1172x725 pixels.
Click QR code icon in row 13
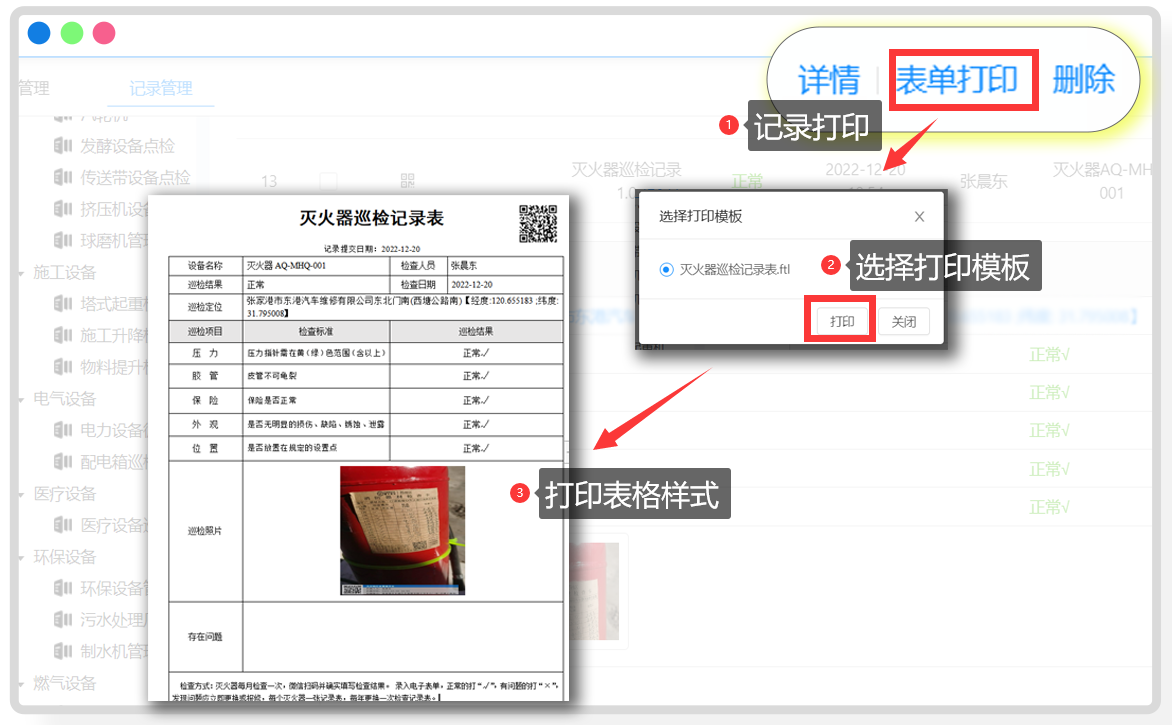coord(407,181)
